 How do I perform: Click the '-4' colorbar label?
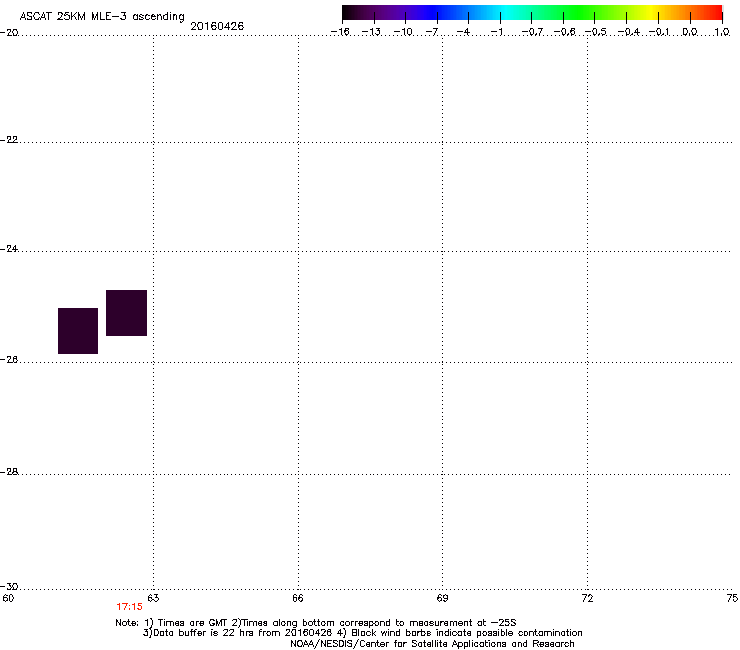point(463,32)
